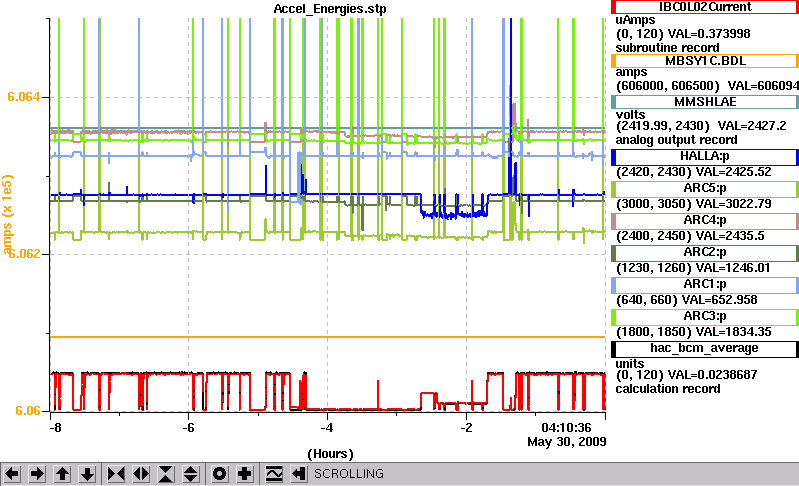Click the uAmps units label
799x486 pixels.
[635, 20]
